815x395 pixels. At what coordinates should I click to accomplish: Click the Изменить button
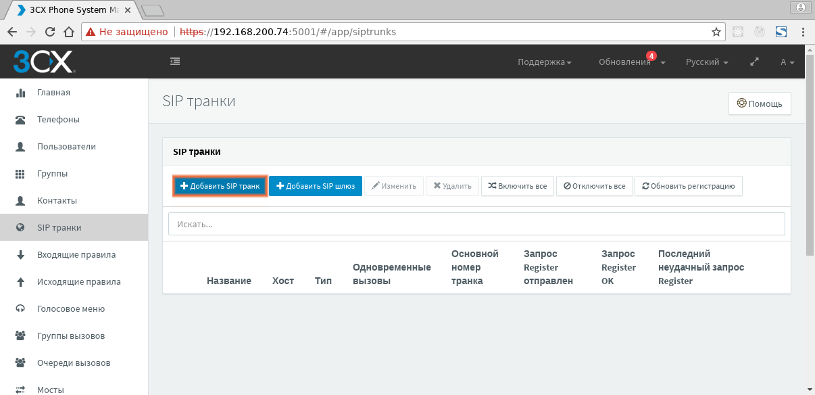coord(394,186)
